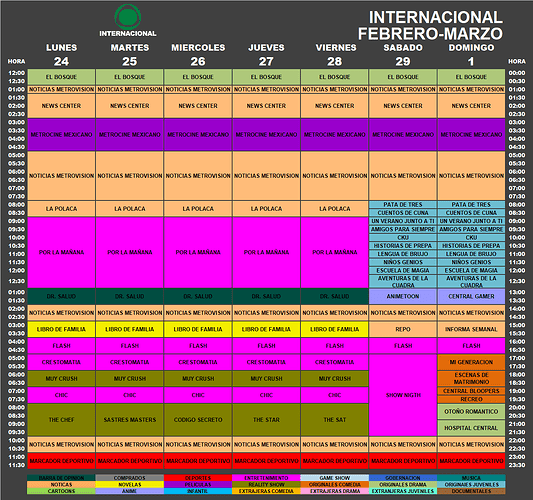This screenshot has width=533, height=500.
Task: Click the INTERNACIONAL FEBRERO-MARZO title
Action: [x=431, y=25]
